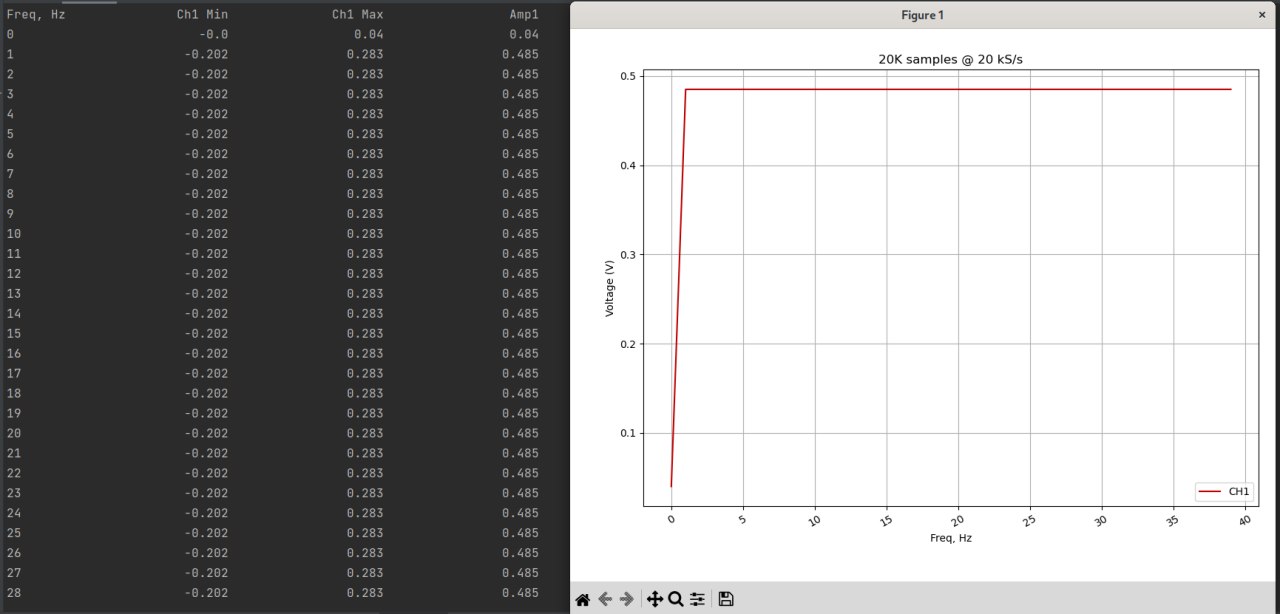Activate the Zoom to rectangle tool
Viewport: 1280px width, 614px height.
[x=676, y=599]
